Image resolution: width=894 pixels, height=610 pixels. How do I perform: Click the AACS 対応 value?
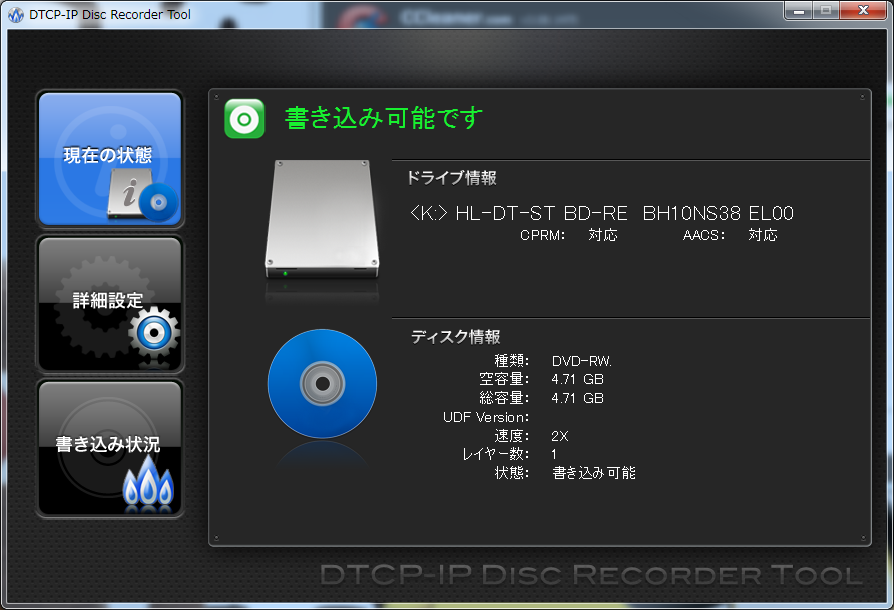click(763, 235)
